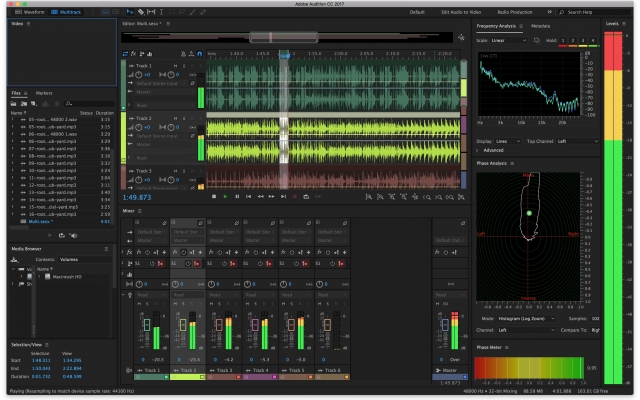
Task: Toggle fx power on Mixer Track 1
Action: 148,252
